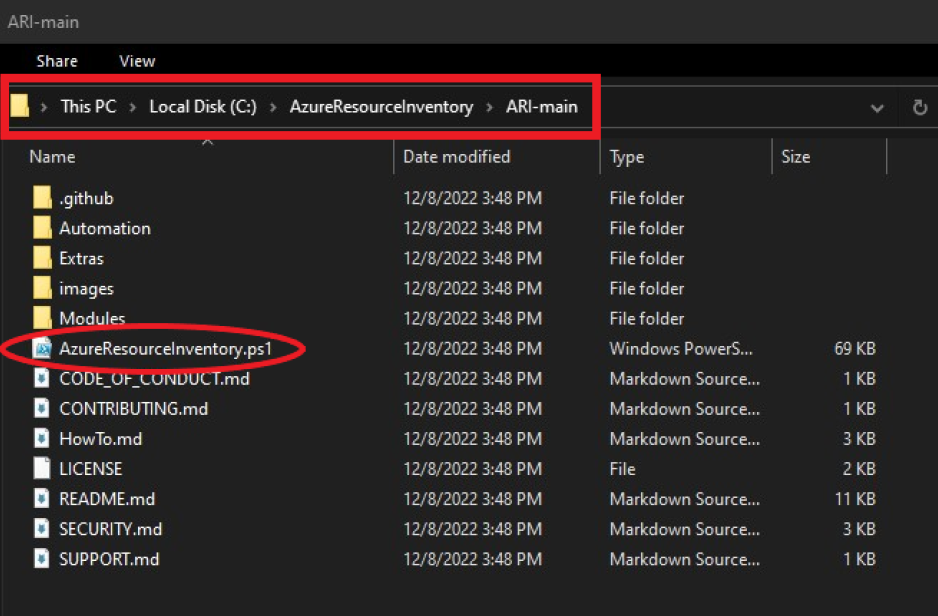This screenshot has width=938, height=616.
Task: Switch to the View tab
Action: point(136,61)
